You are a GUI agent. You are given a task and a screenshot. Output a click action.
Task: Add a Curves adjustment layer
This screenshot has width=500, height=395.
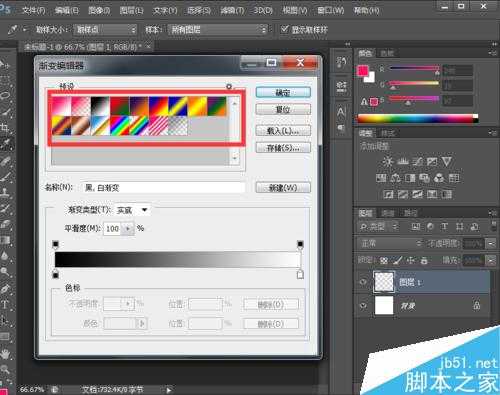point(417,162)
